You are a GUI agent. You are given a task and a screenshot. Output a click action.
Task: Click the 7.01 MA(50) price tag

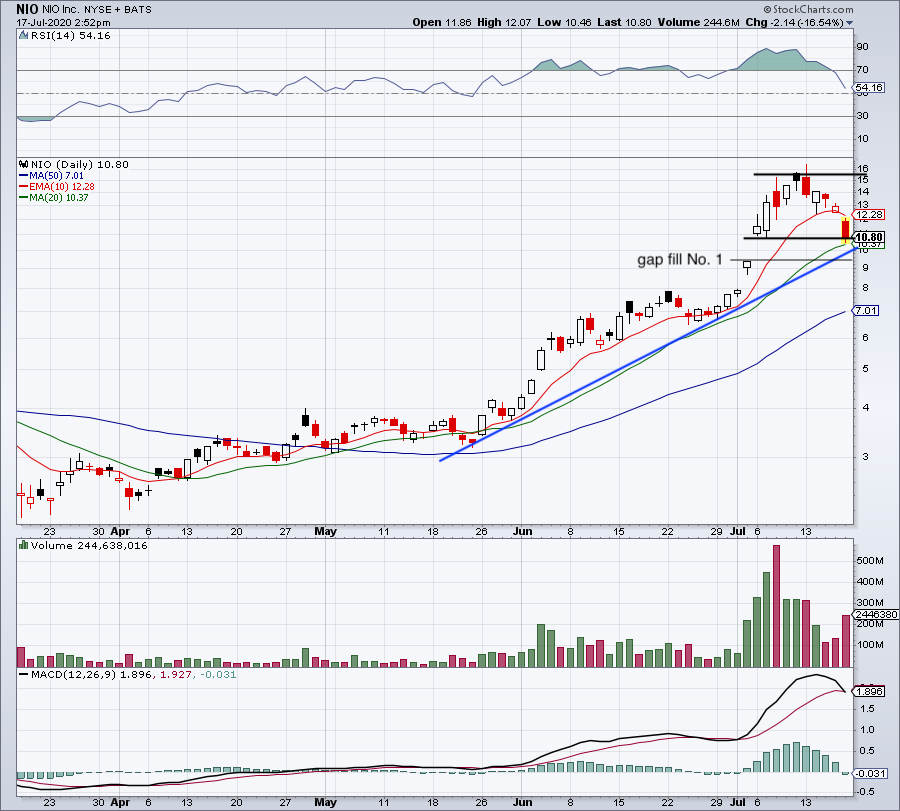click(866, 311)
